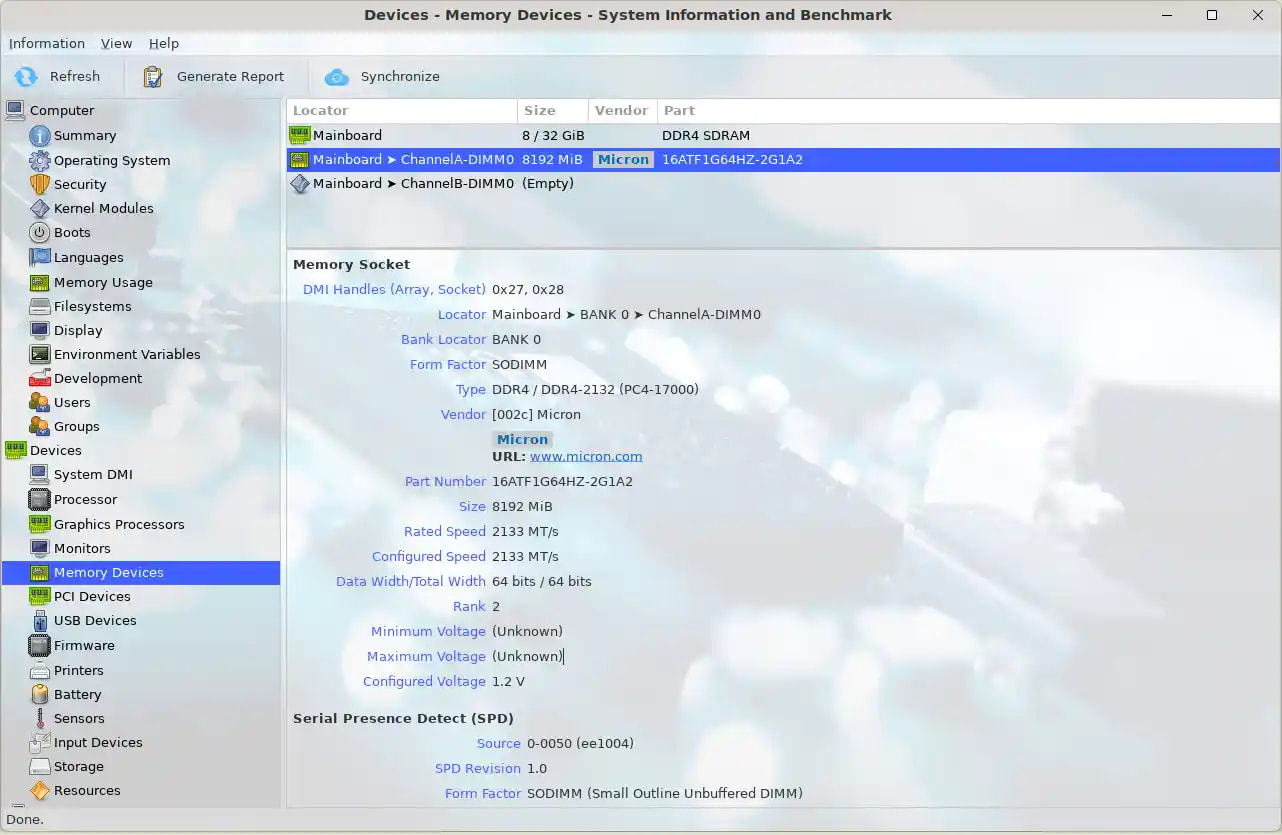Click the Generate Report clipboard icon
The image size is (1282, 835).
click(x=153, y=76)
